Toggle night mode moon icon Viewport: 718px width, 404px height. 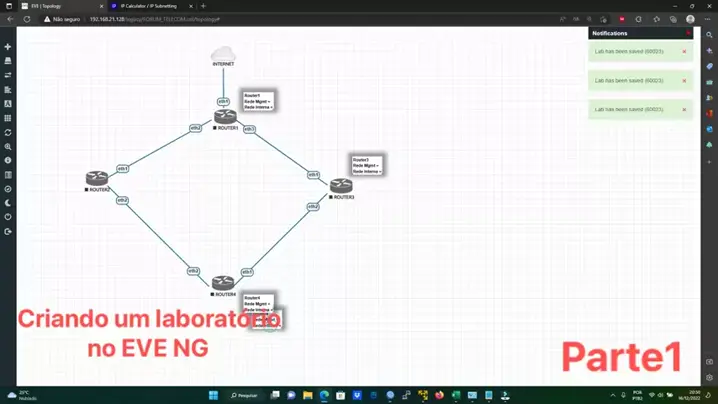coord(8,203)
